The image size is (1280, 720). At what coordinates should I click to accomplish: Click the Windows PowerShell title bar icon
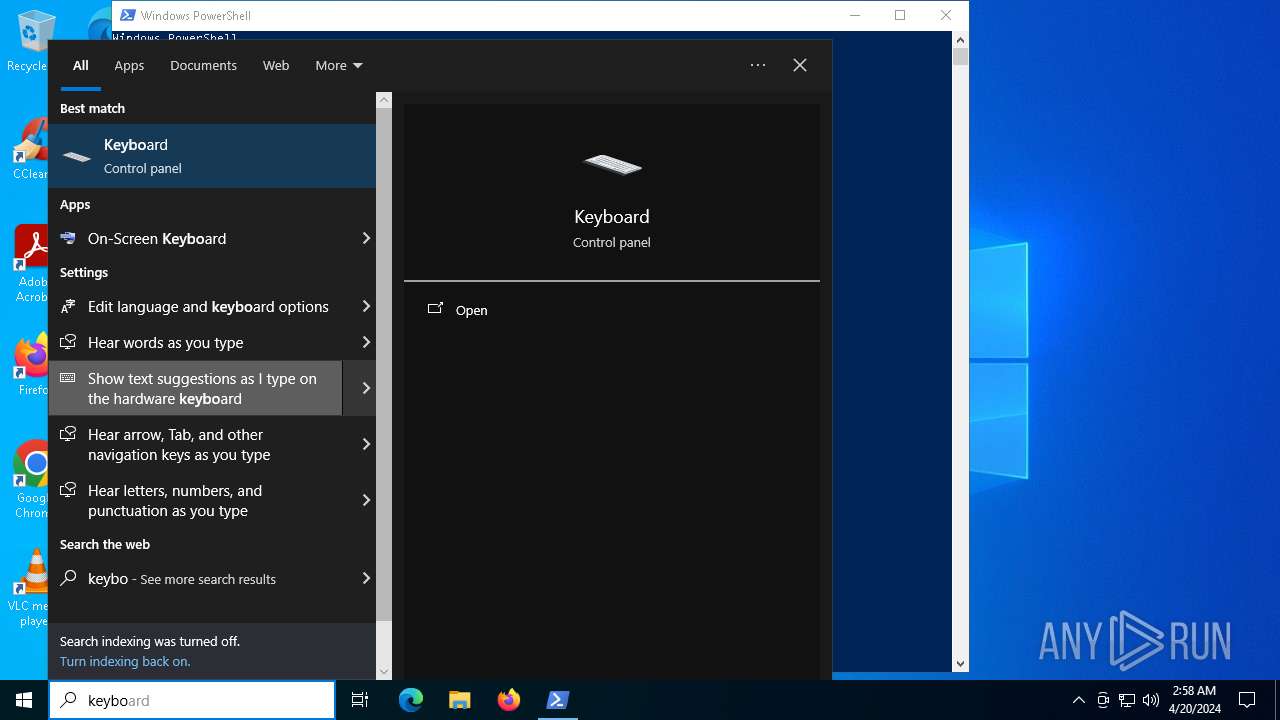(x=127, y=15)
